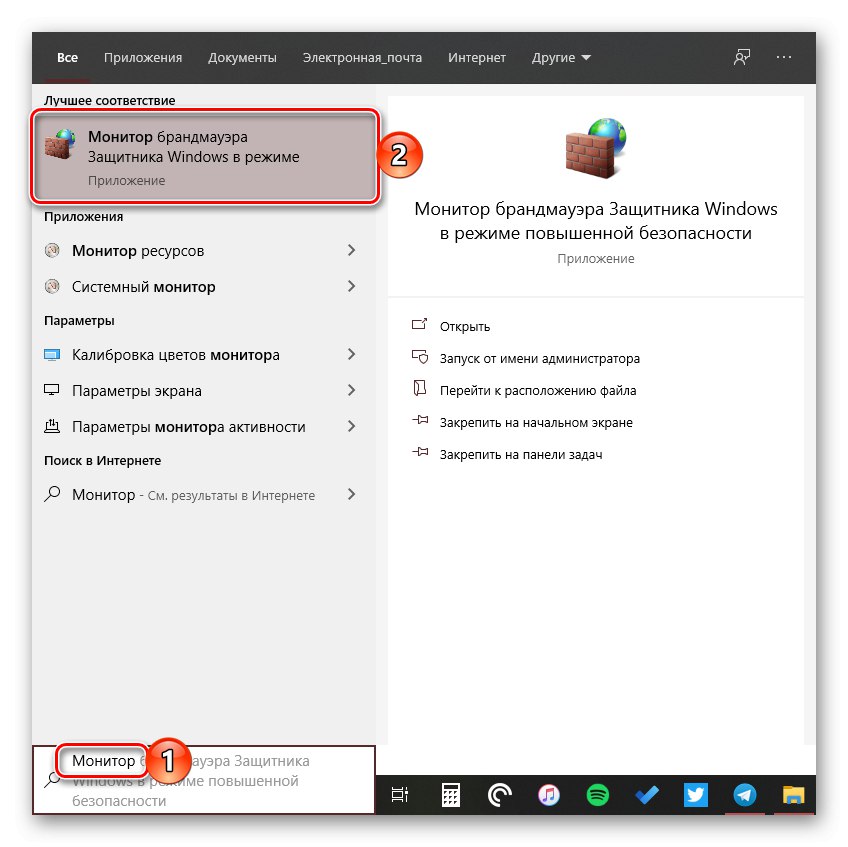Screen dimensions: 848x847
Task: Launch Spotify from the taskbar
Action: (x=597, y=795)
